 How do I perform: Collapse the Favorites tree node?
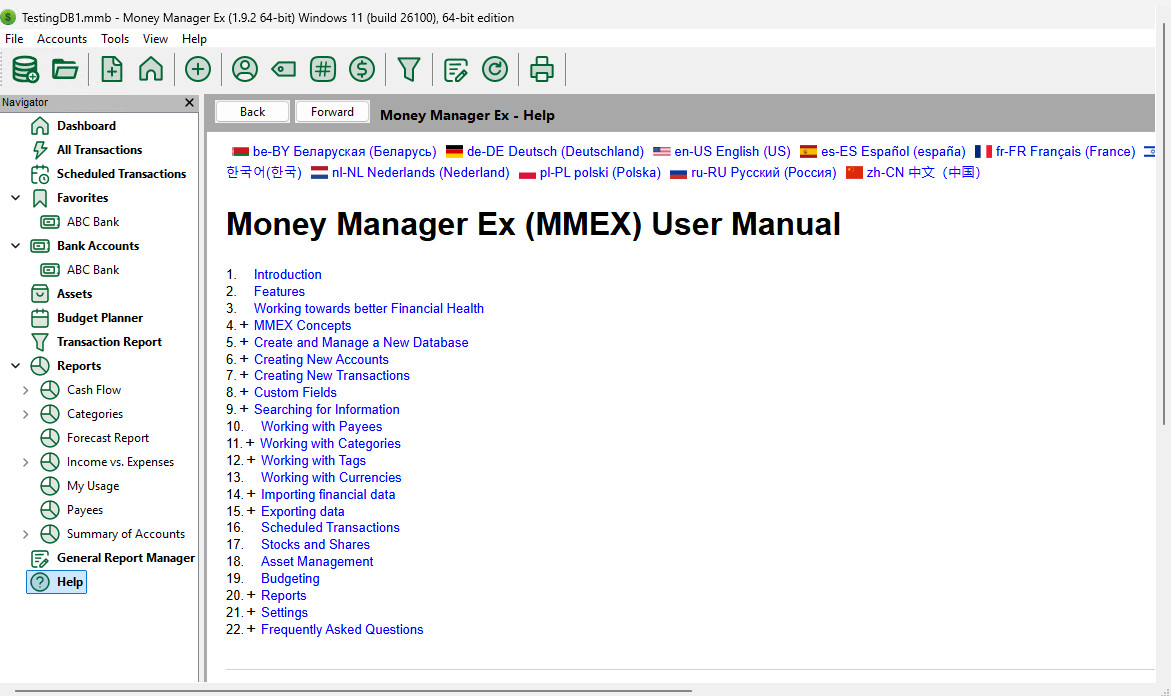click(x=16, y=198)
